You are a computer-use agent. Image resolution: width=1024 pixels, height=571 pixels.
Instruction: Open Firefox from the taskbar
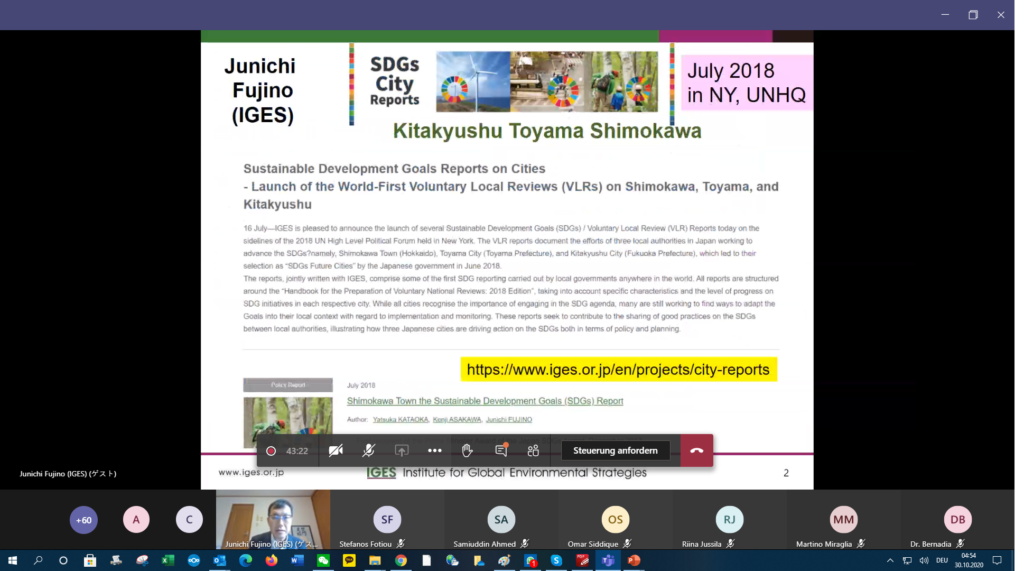(x=271, y=561)
